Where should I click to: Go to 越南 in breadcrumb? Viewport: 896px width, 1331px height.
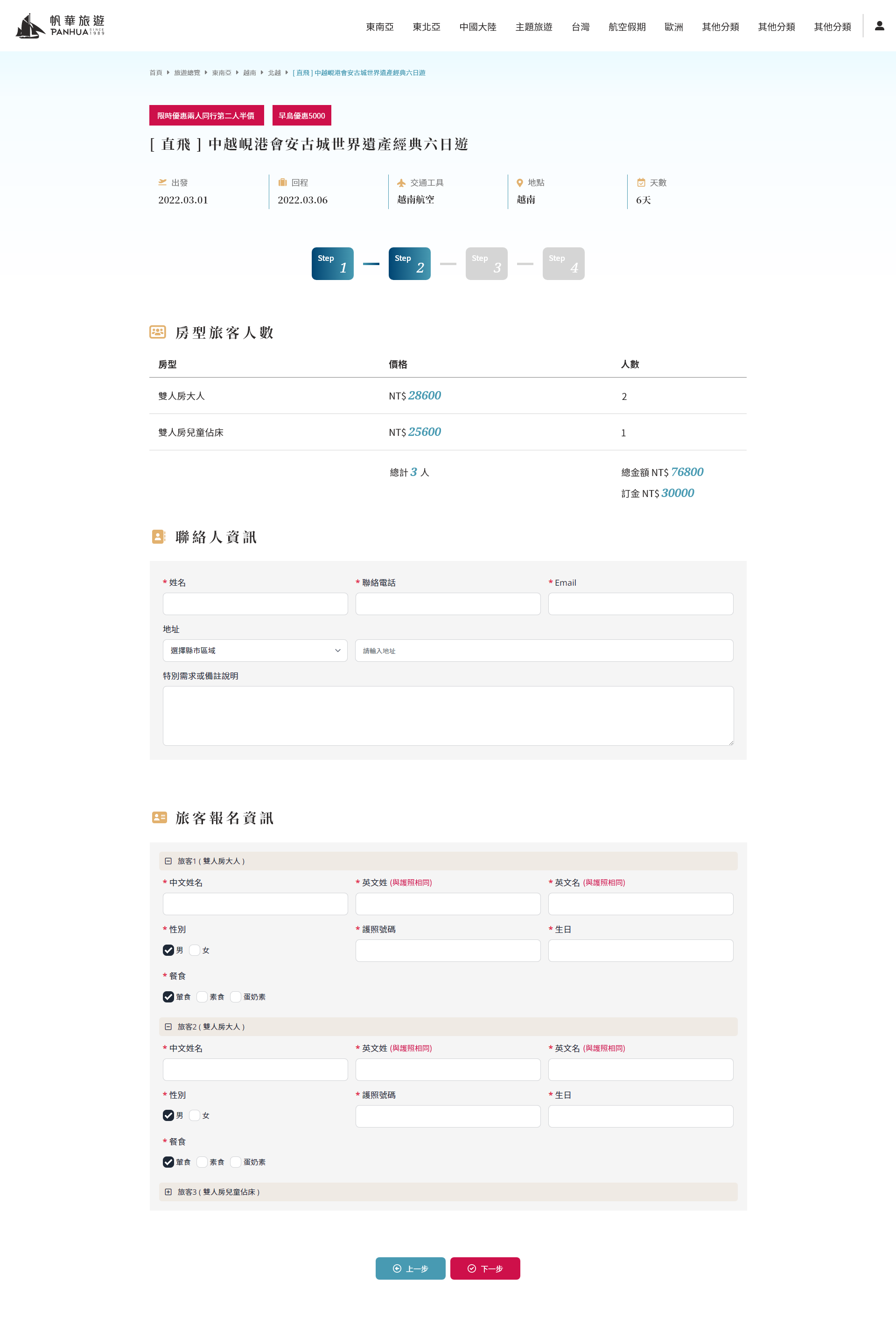[250, 73]
